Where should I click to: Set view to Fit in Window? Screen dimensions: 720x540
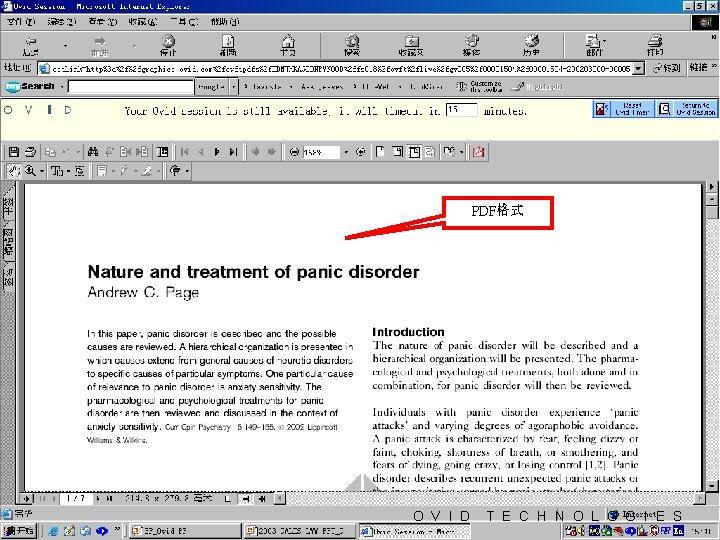pos(397,152)
